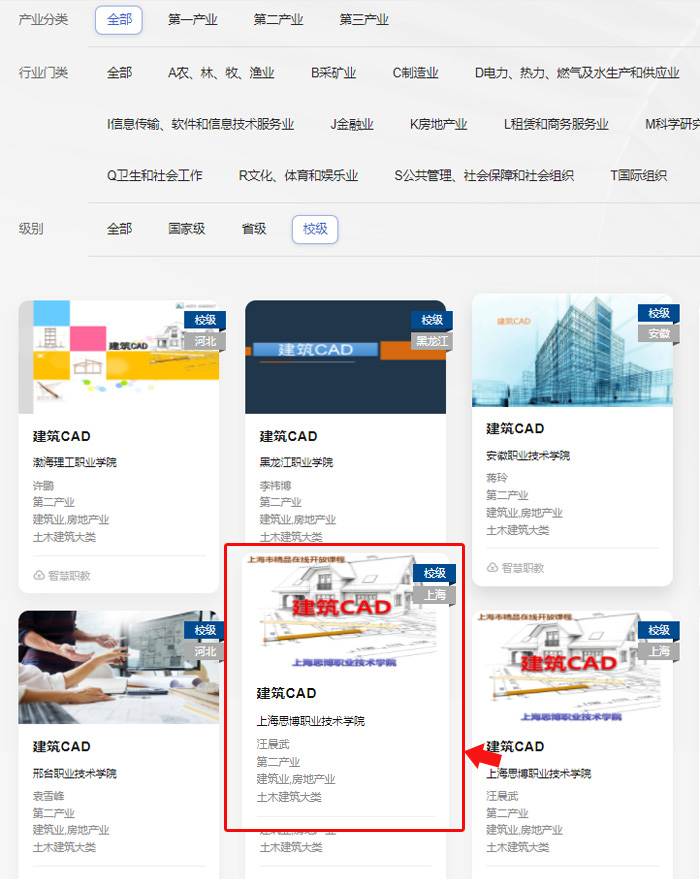
Task: Choose 国家级 level filter
Action: [x=186, y=229]
